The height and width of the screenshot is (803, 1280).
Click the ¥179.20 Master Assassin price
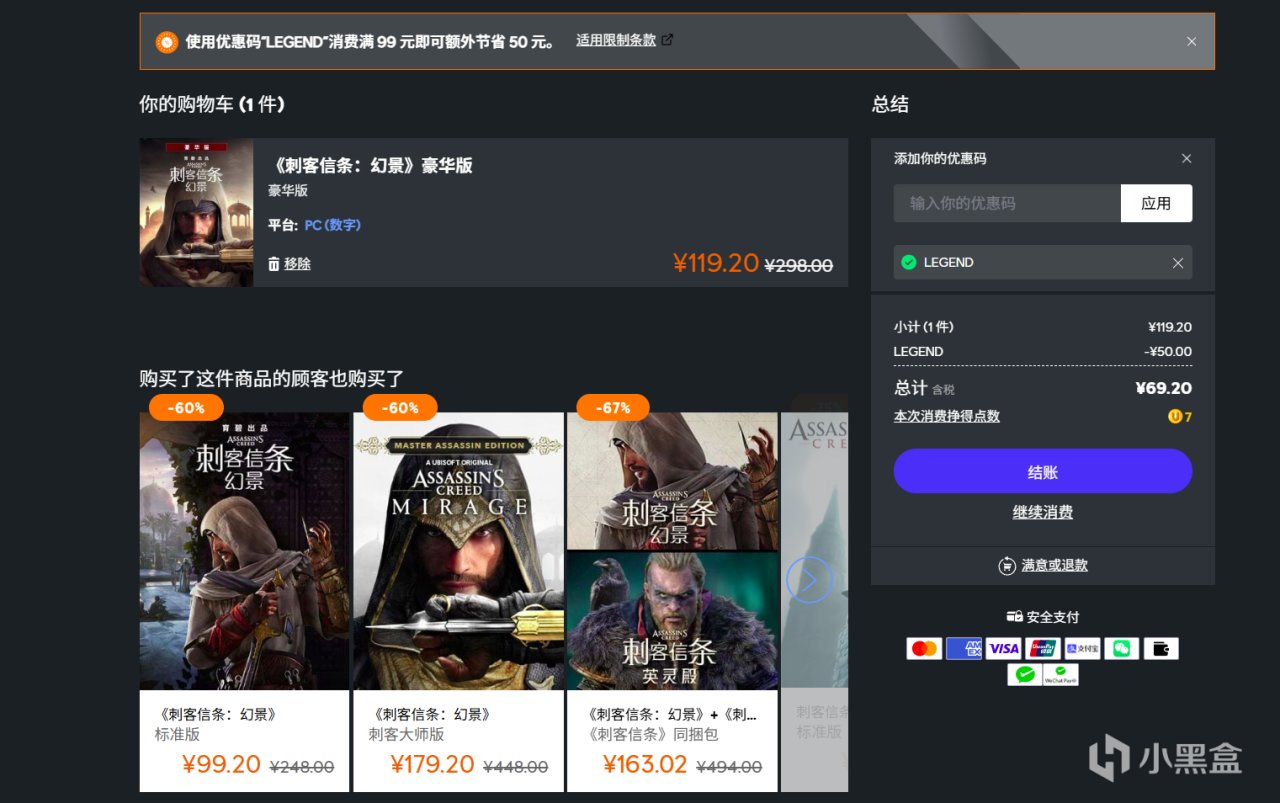(x=432, y=765)
